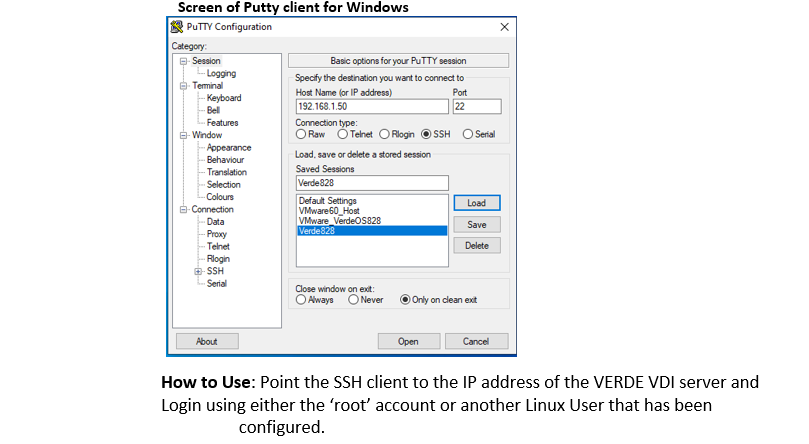The width and height of the screenshot is (809, 444).
Task: Open the Features category
Action: pyautogui.click(x=222, y=123)
